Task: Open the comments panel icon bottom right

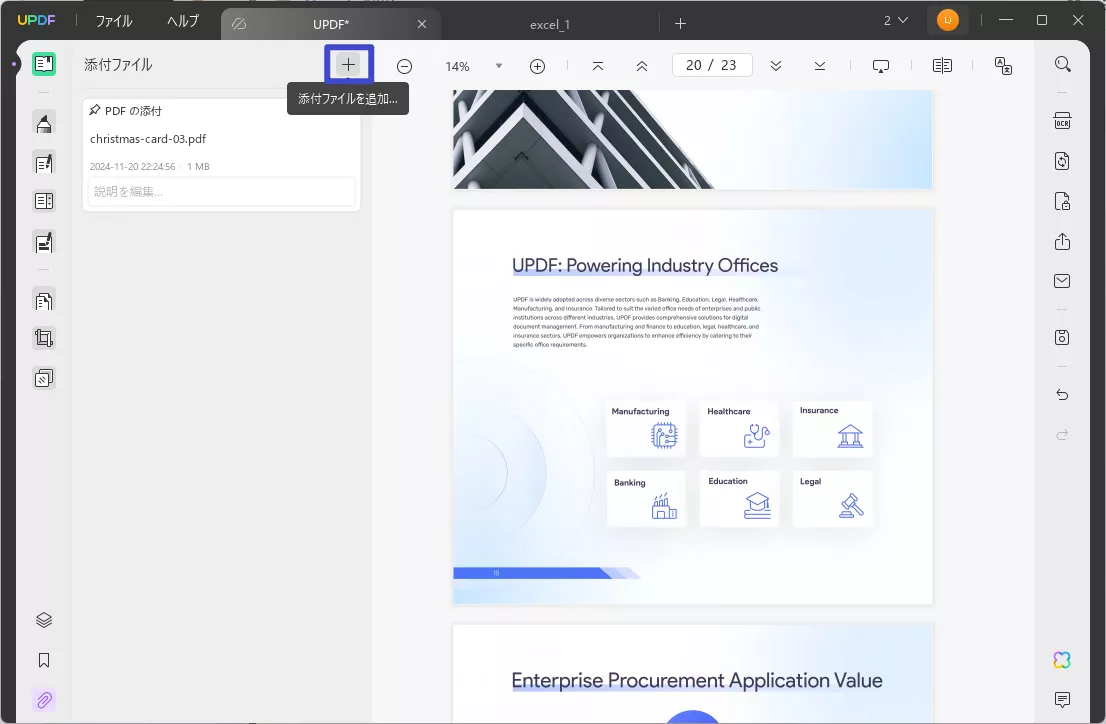Action: click(x=1062, y=699)
